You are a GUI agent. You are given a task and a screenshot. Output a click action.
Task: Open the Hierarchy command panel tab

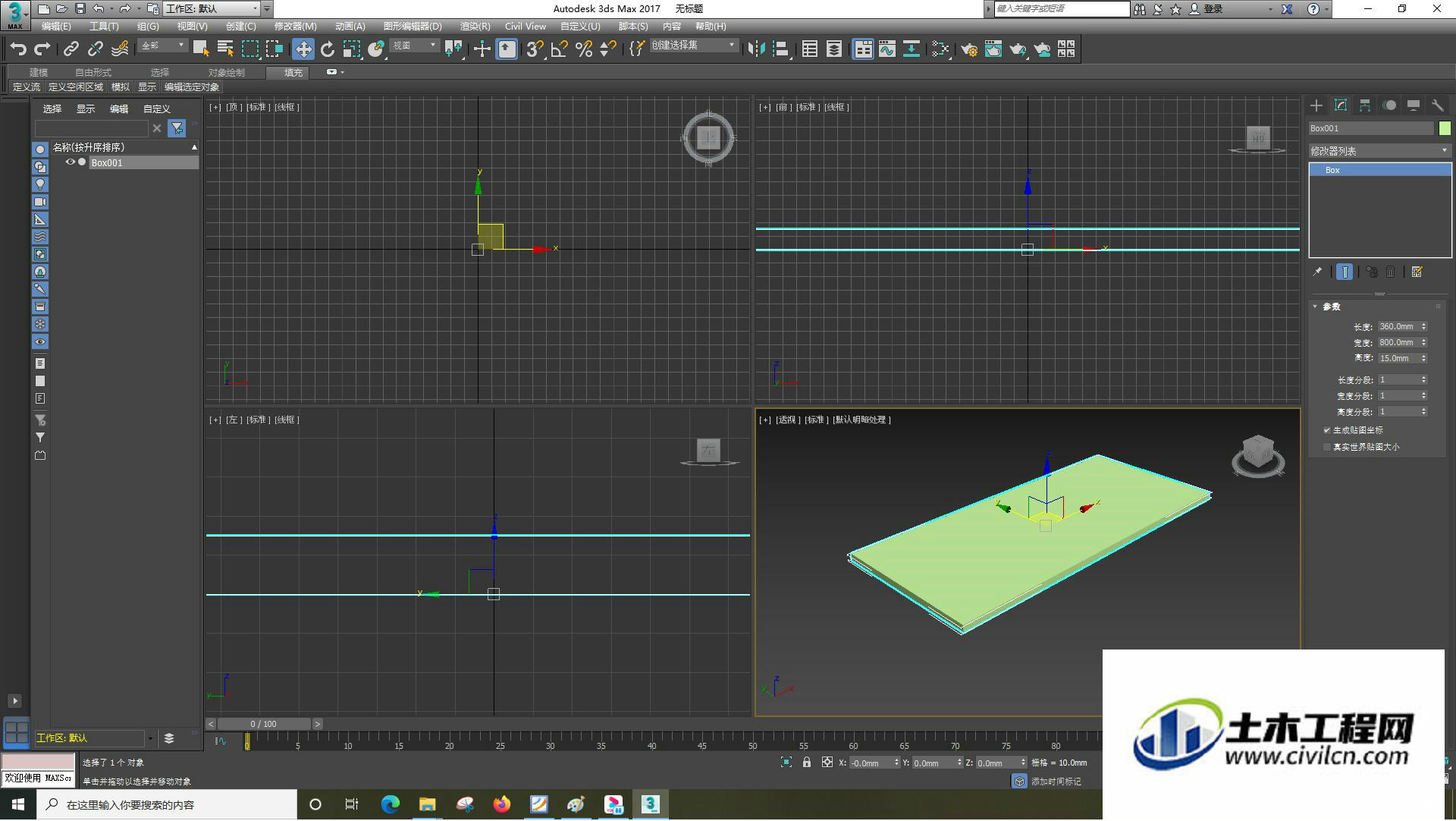[x=1365, y=105]
